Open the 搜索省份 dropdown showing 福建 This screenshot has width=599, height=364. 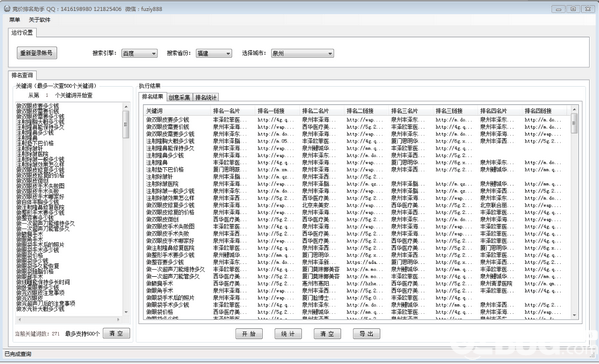[x=214, y=53]
